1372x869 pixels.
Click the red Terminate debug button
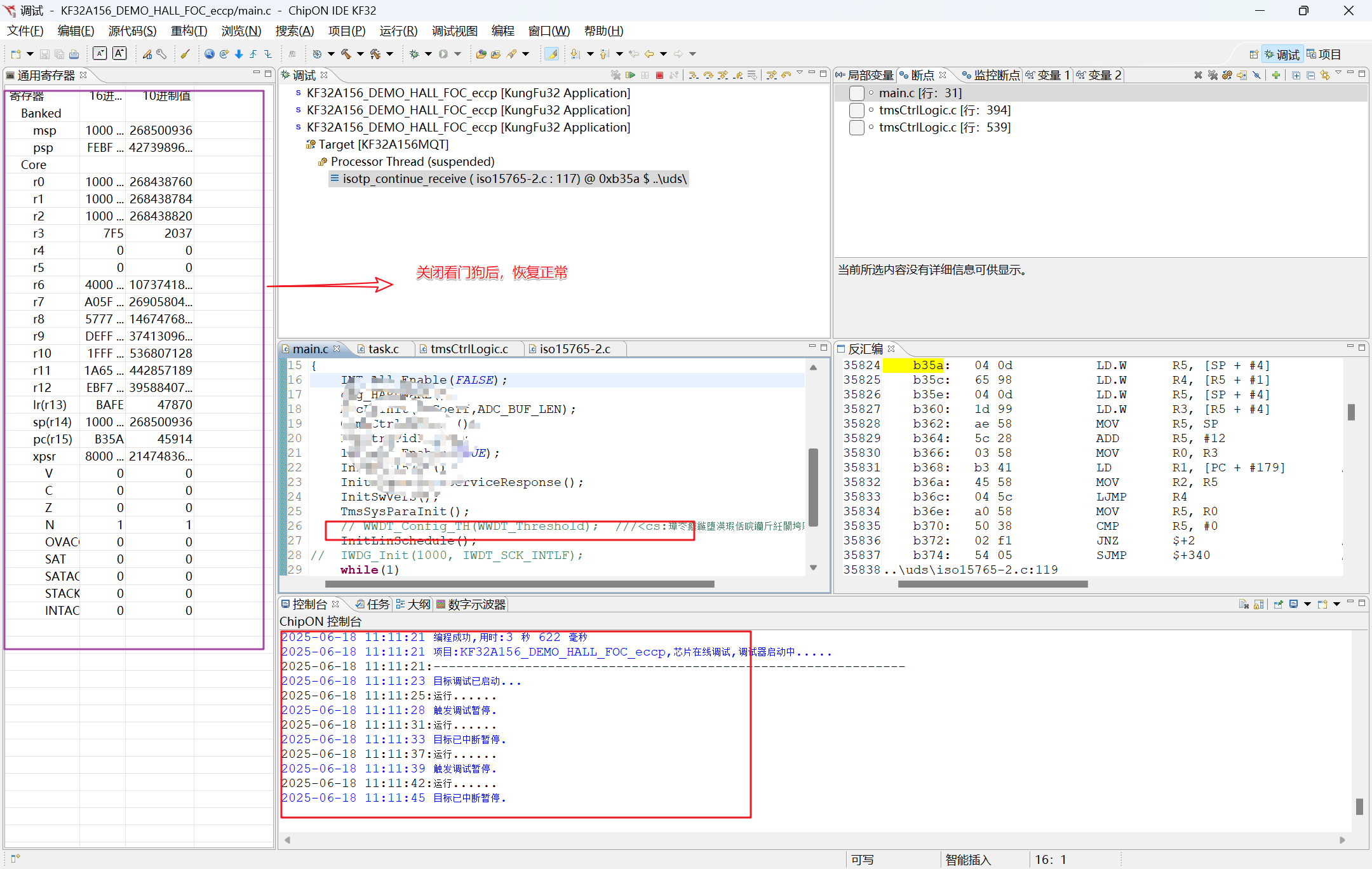point(659,75)
